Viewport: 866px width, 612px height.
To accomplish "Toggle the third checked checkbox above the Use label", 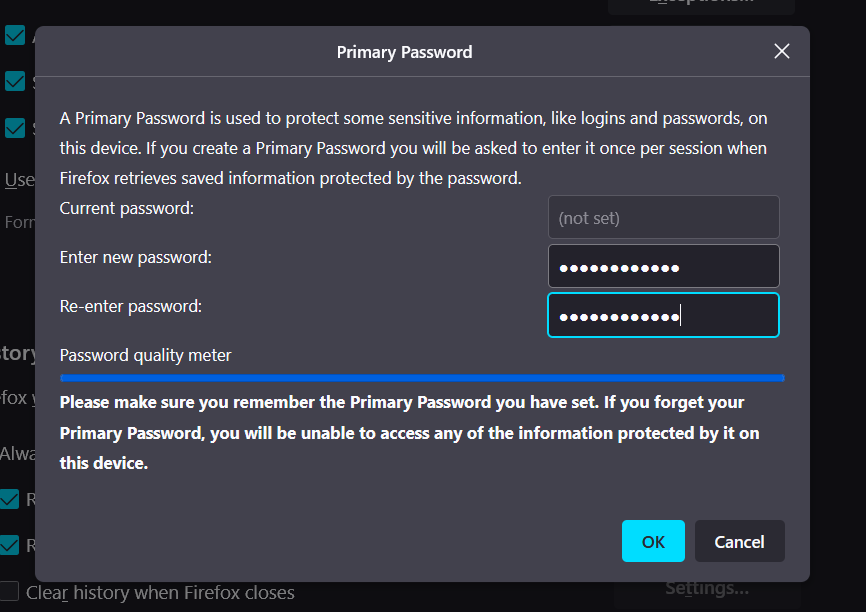I will pos(15,127).
